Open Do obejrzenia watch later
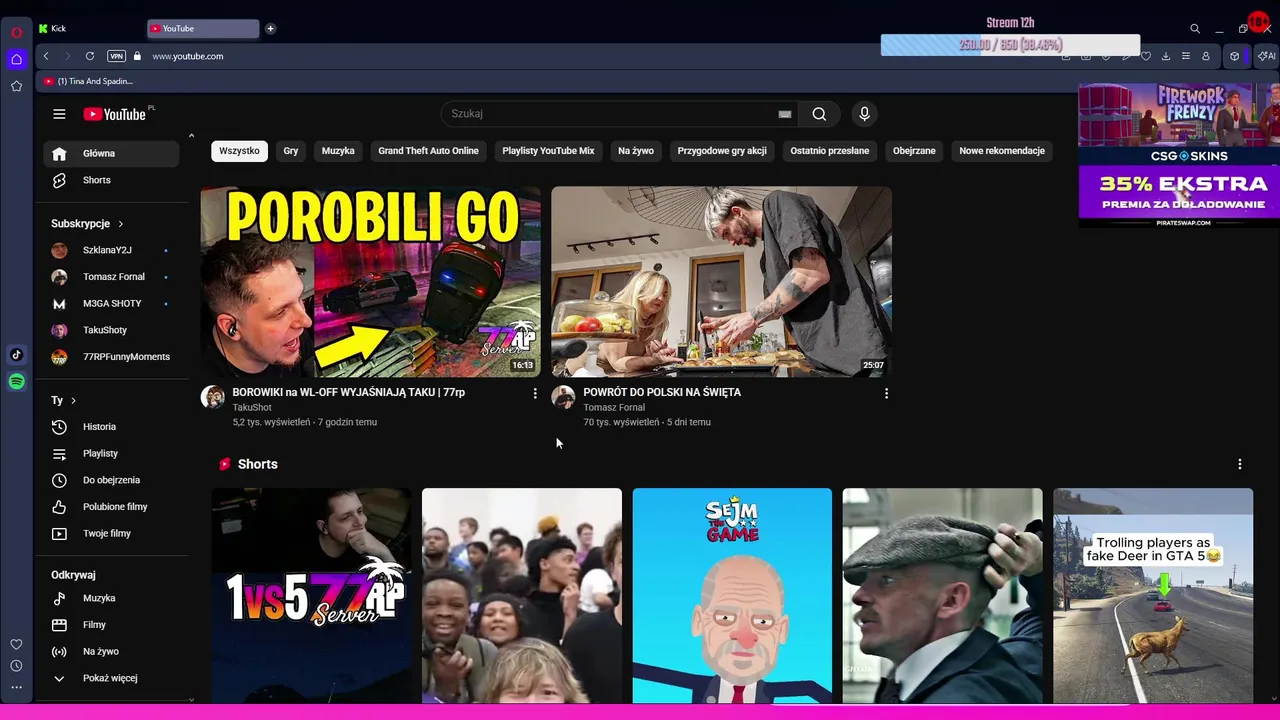1280x720 pixels. tap(111, 480)
